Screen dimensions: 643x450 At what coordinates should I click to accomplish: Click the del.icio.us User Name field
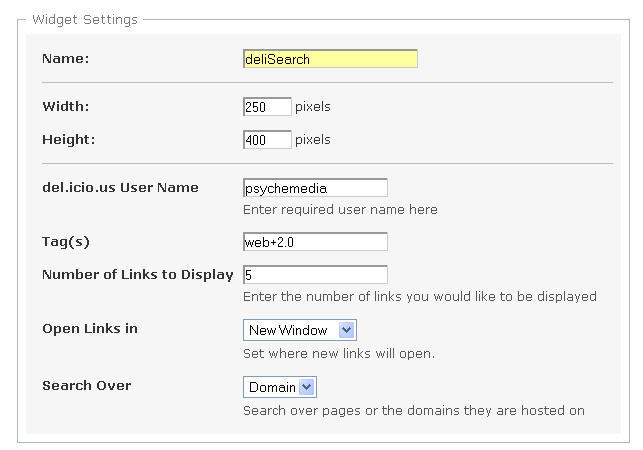[315, 188]
